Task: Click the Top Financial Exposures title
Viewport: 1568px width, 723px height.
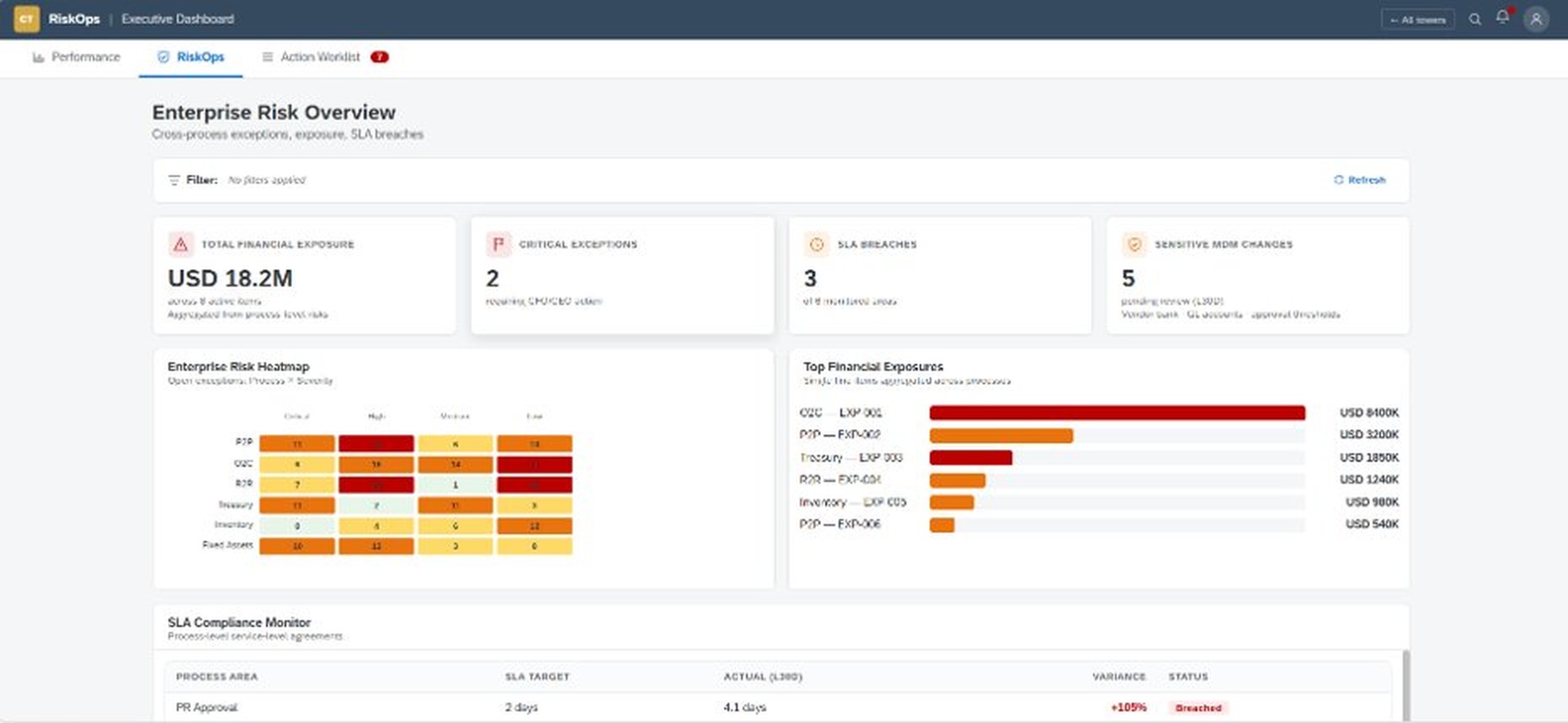Action: (x=873, y=367)
